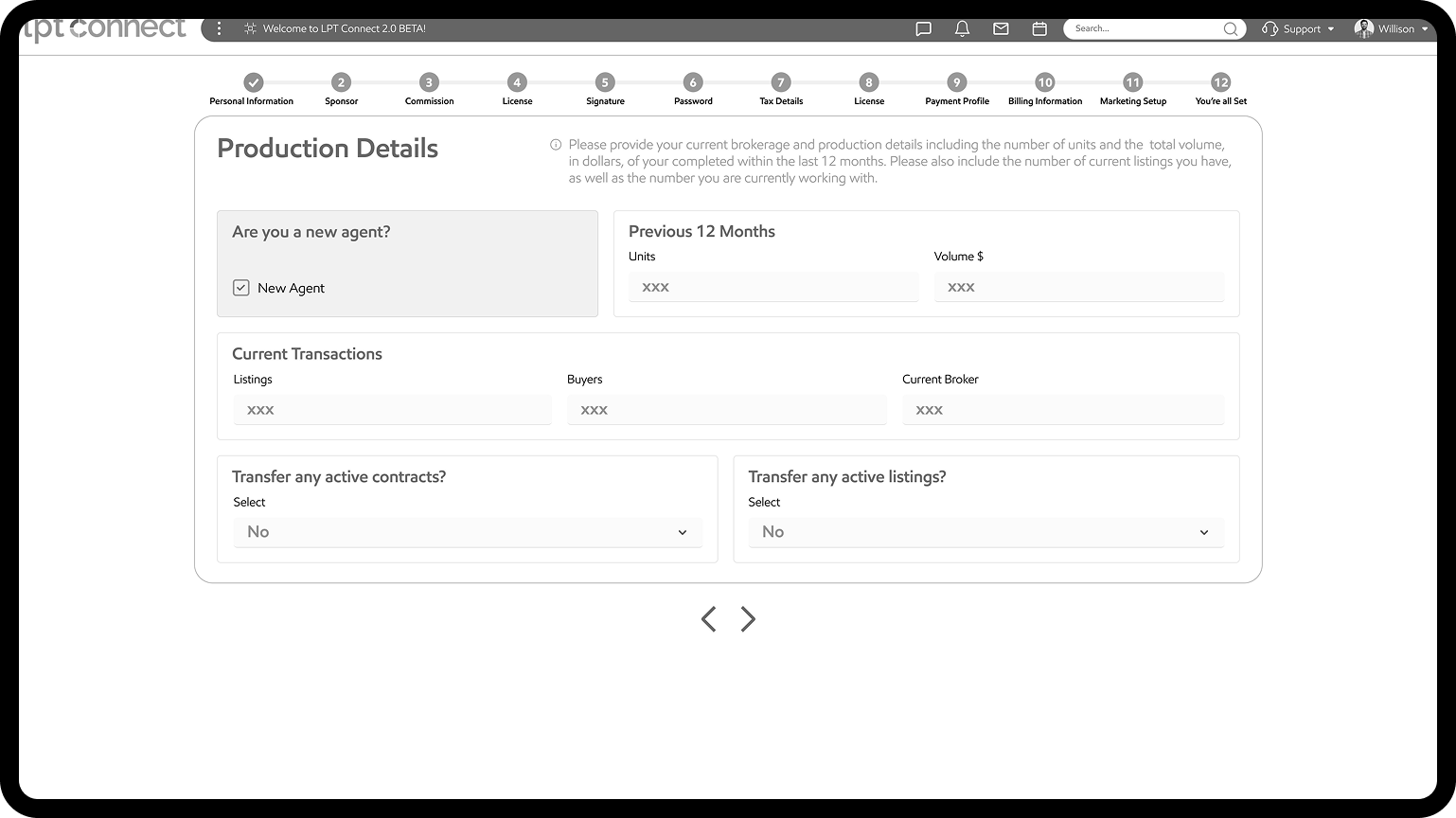Go to next step with right arrow
The height and width of the screenshot is (818, 1456).
(x=748, y=619)
